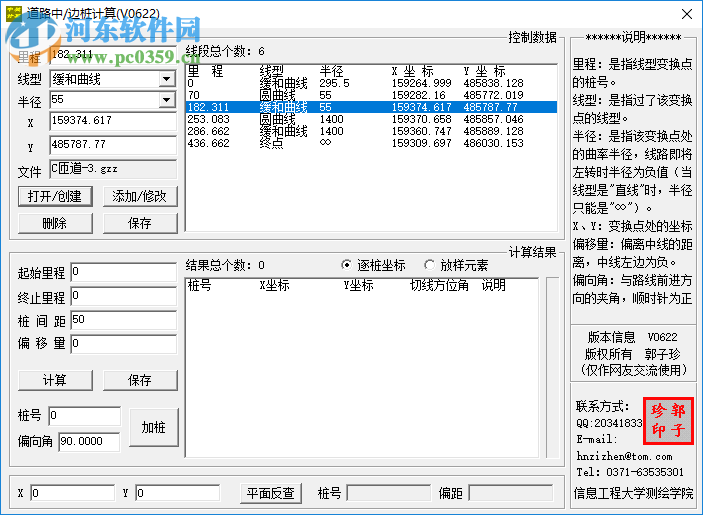Select the 逐桩坐标 radio button
Screen dimensions: 703x515
click(346, 265)
